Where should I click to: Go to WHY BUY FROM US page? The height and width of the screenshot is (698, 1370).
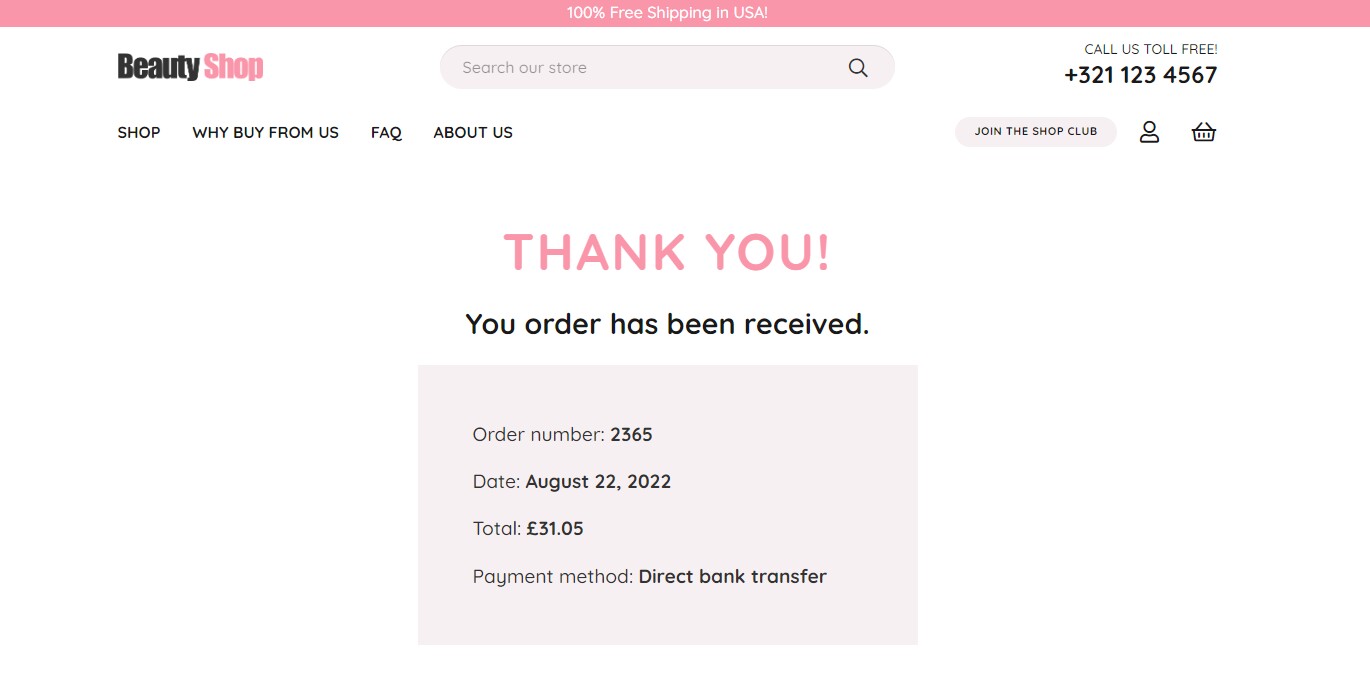click(x=266, y=132)
